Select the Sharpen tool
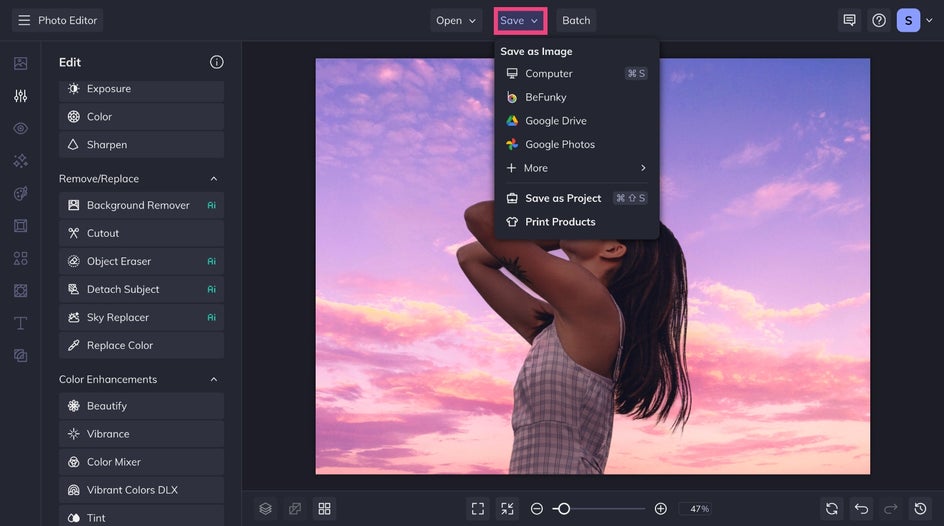This screenshot has height=526, width=944. (x=141, y=144)
